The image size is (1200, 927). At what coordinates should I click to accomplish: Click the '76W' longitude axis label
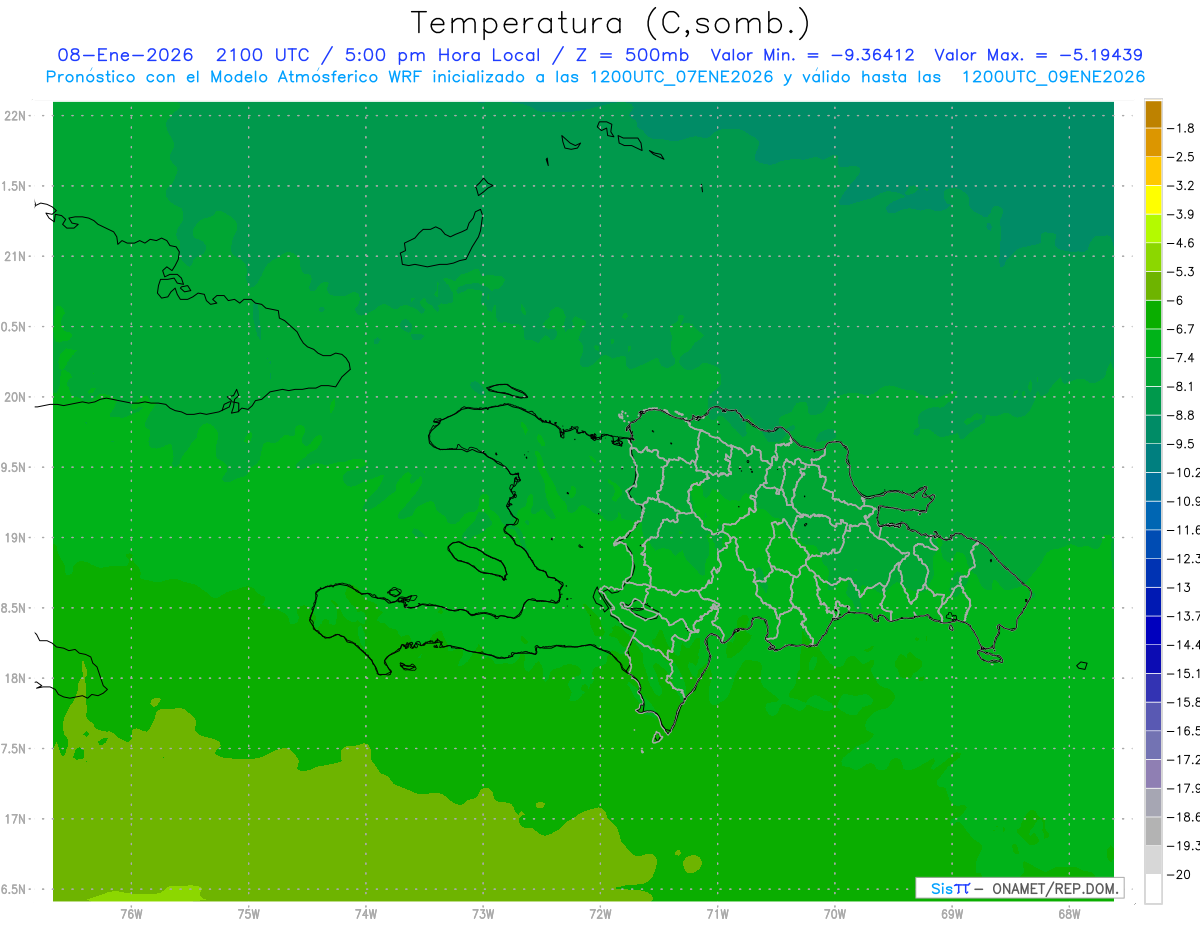pos(131,914)
